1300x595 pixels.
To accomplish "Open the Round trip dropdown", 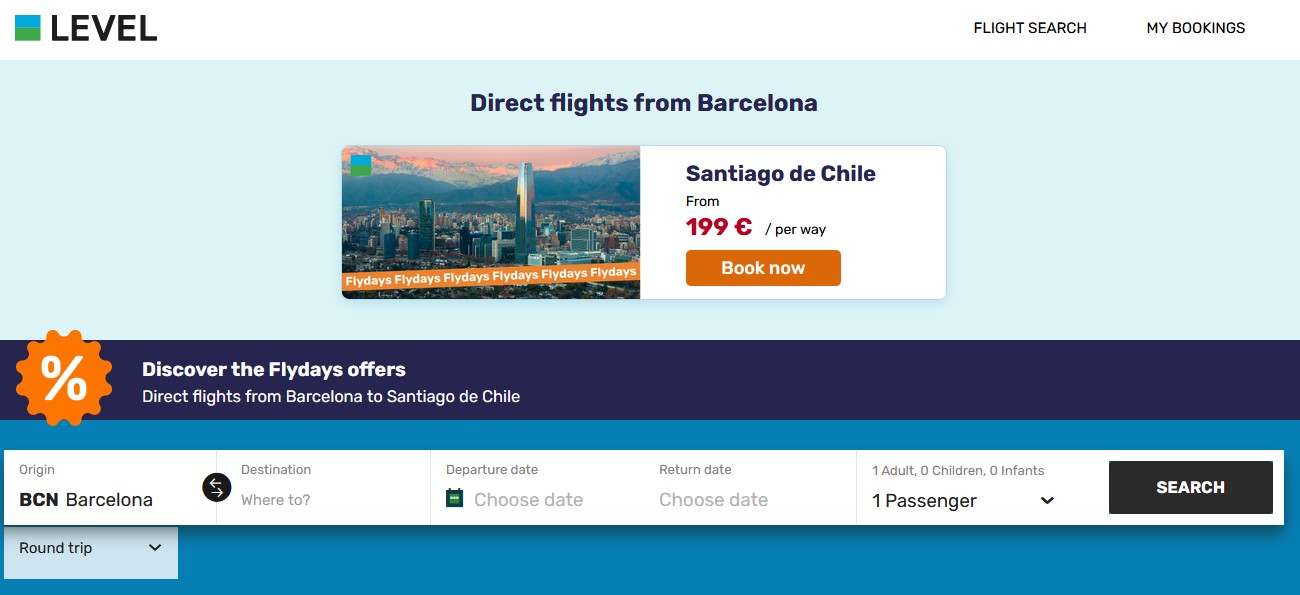I will pos(90,548).
